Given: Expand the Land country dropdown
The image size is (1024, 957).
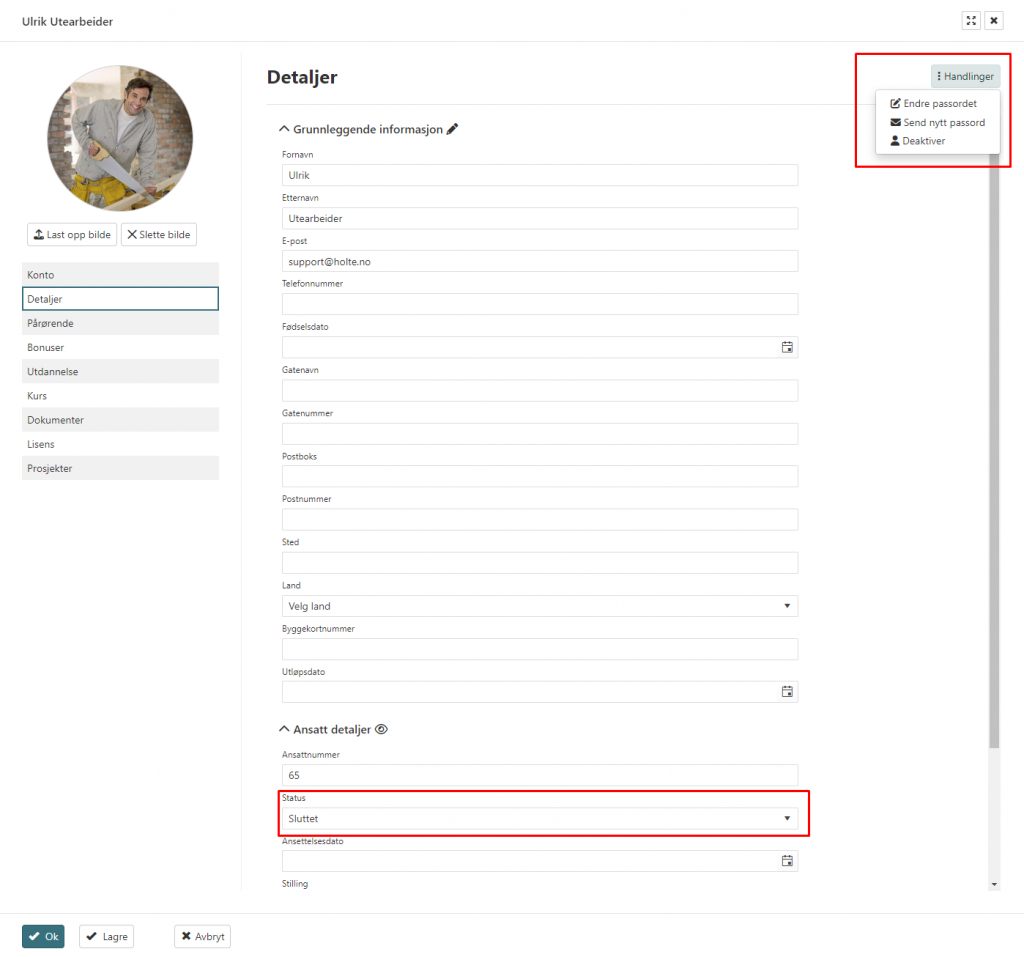Looking at the screenshot, I should pos(540,606).
